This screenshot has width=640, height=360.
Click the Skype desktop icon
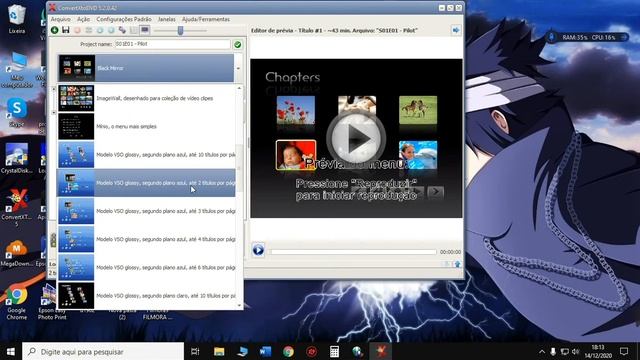point(17,112)
